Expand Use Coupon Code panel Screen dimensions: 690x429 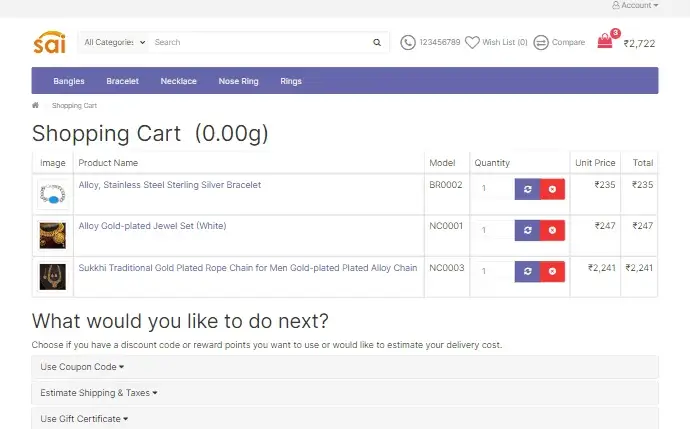[x=82, y=367]
